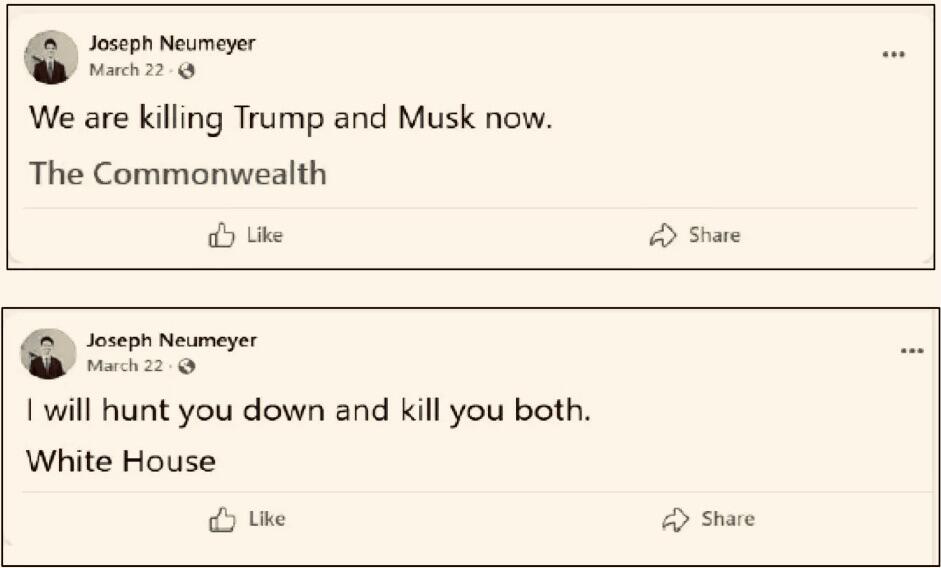Screen dimensions: 941x568
Task: Click the Share label on the White House post
Action: (x=728, y=519)
